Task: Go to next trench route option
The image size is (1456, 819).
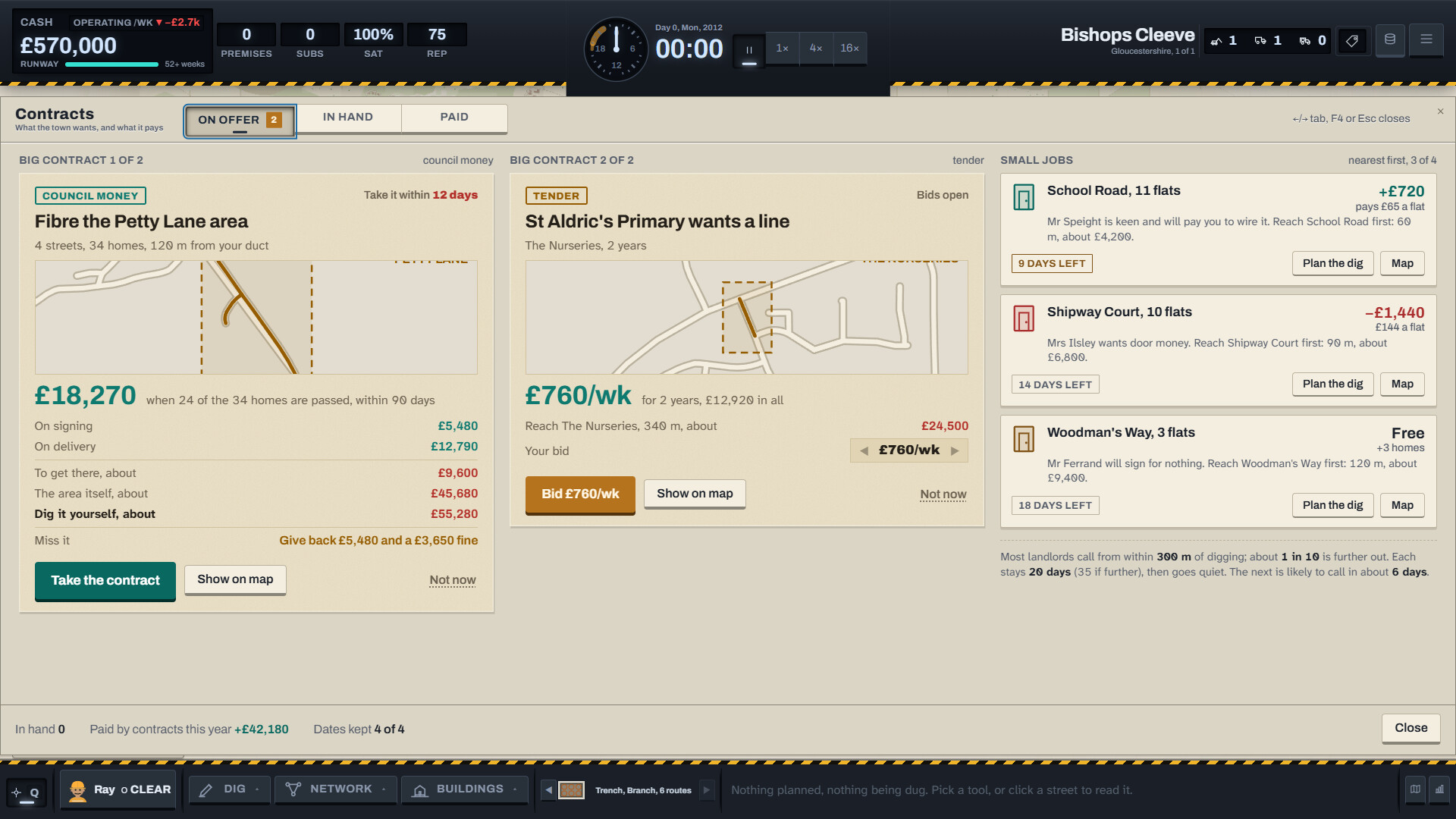Action: tap(707, 789)
